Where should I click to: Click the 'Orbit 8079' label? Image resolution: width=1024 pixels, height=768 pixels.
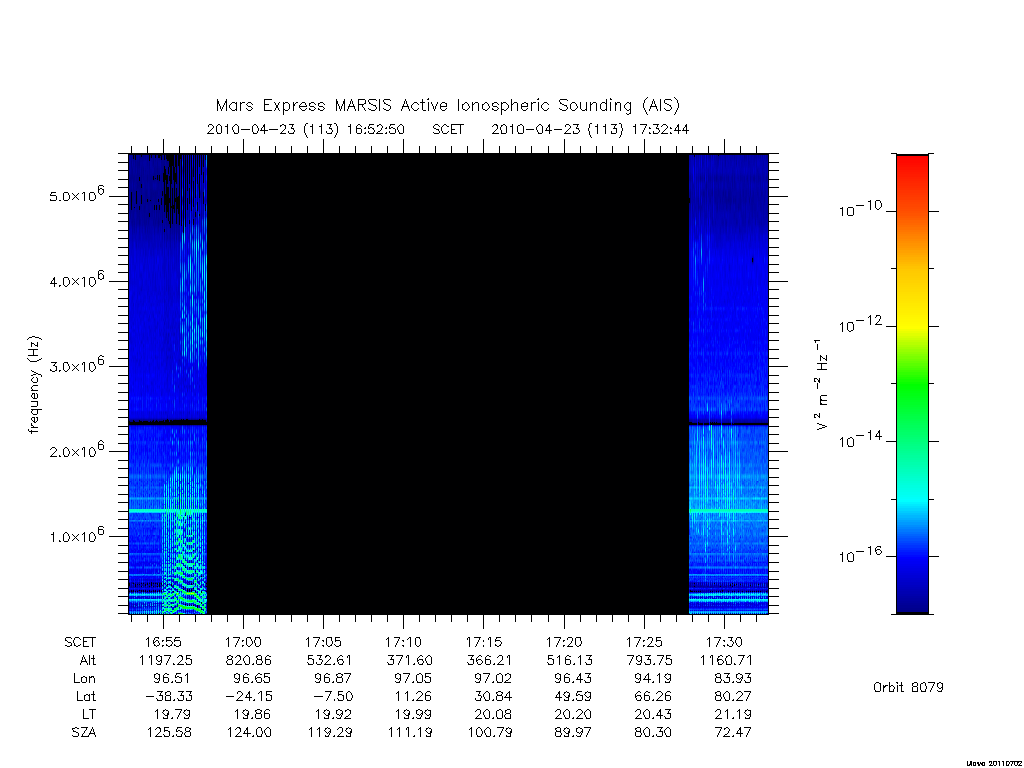(908, 687)
